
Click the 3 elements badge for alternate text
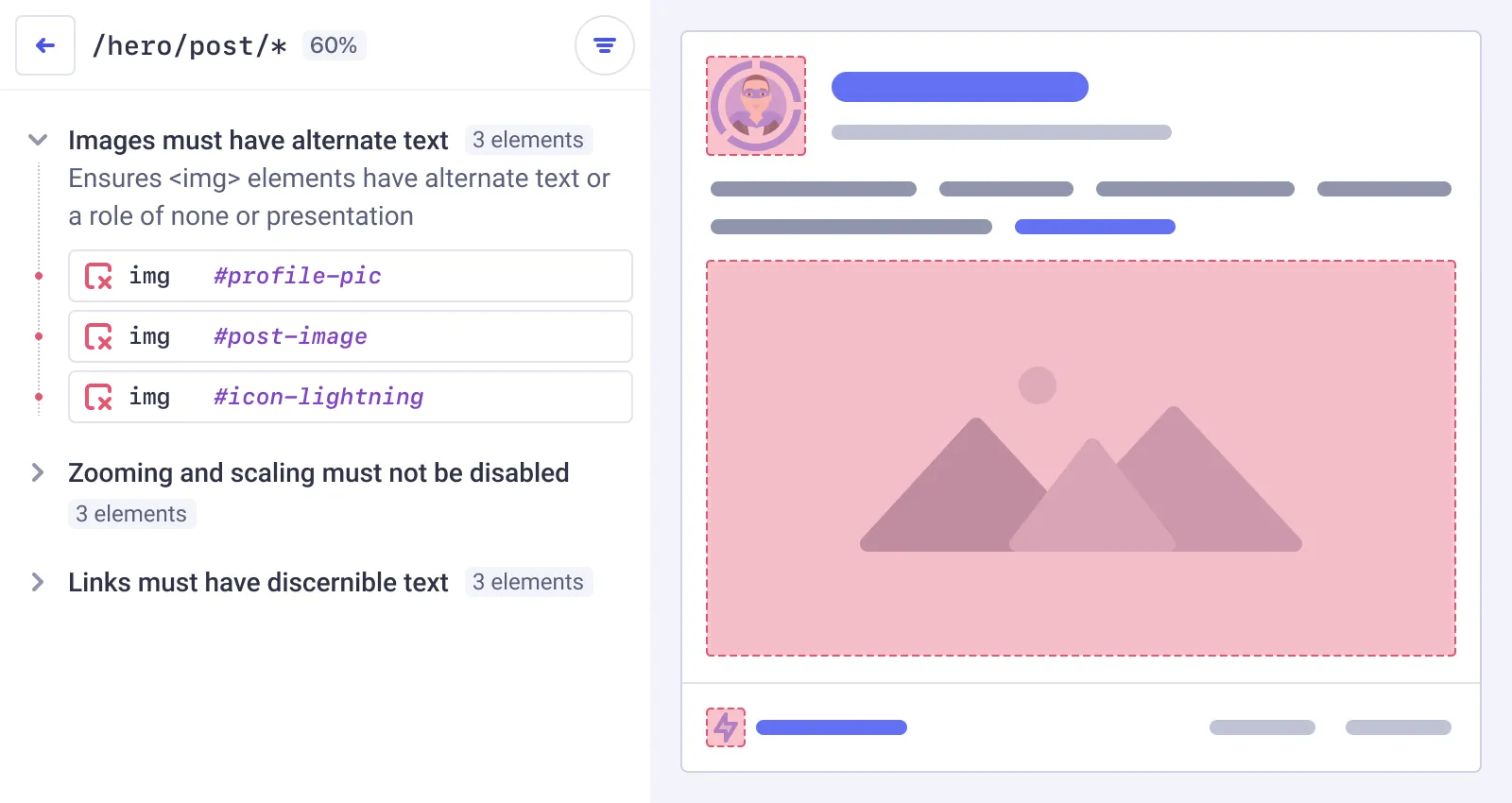coord(528,140)
